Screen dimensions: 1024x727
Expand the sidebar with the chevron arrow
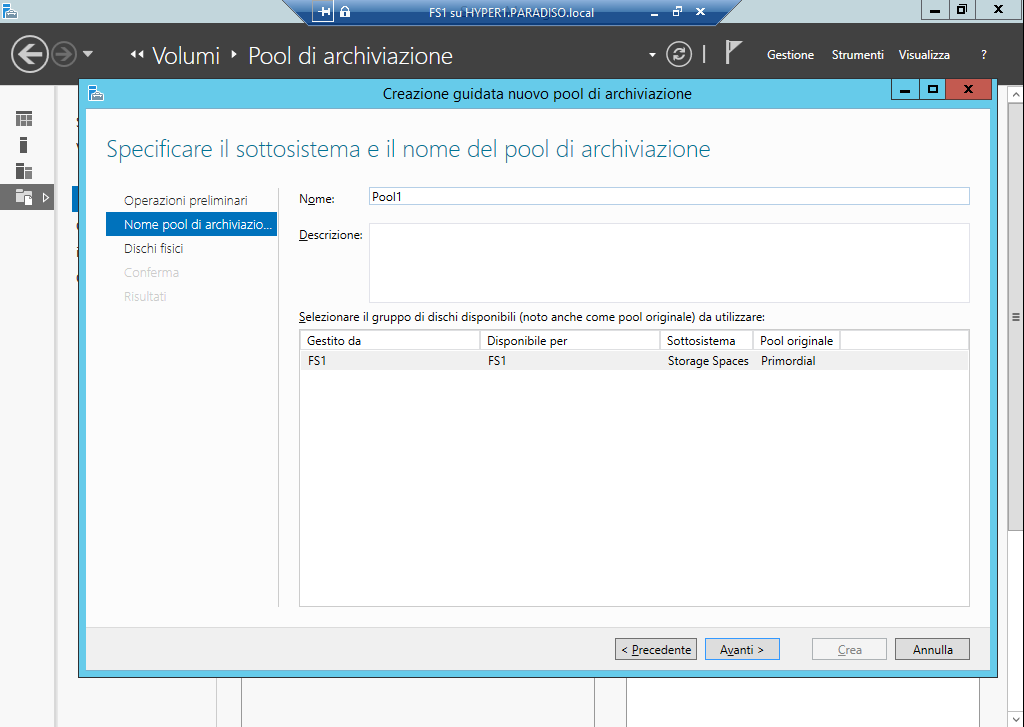pos(44,197)
